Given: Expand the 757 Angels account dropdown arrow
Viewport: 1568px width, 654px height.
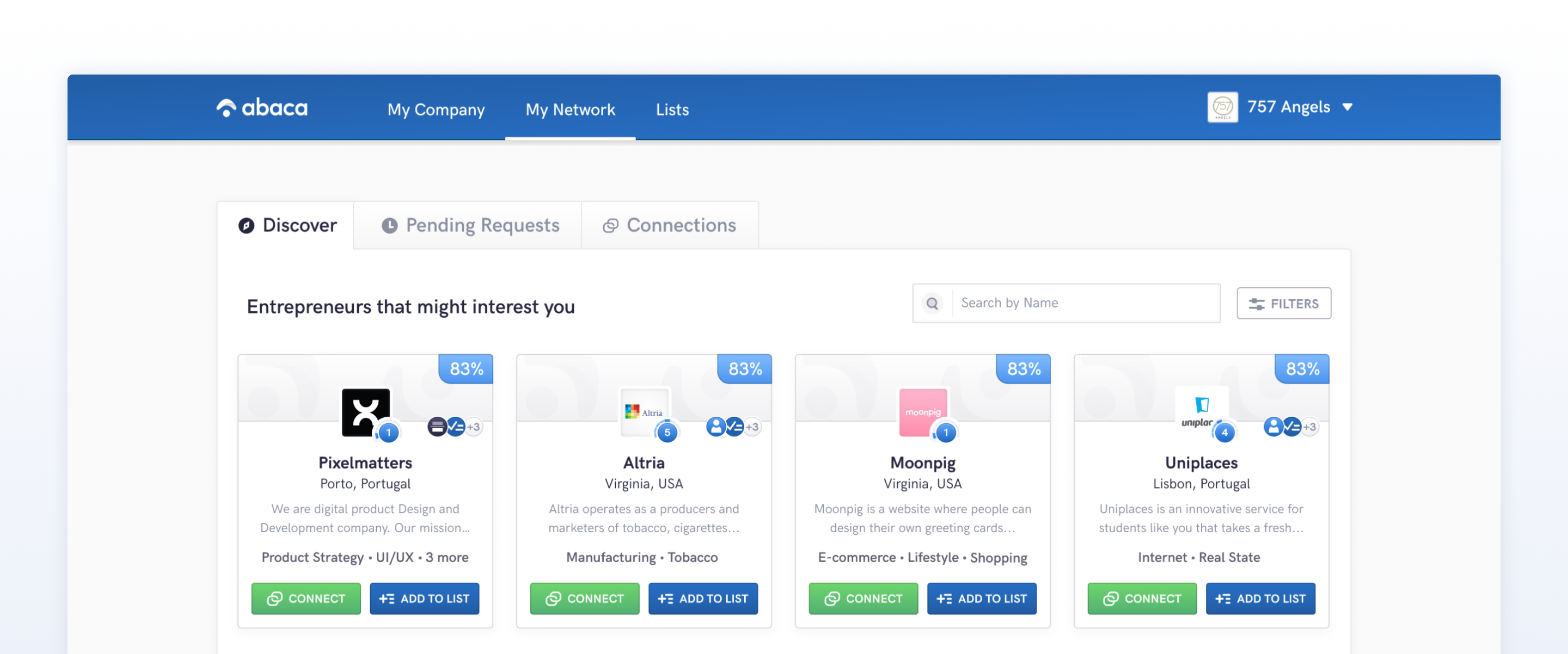Looking at the screenshot, I should coord(1347,107).
